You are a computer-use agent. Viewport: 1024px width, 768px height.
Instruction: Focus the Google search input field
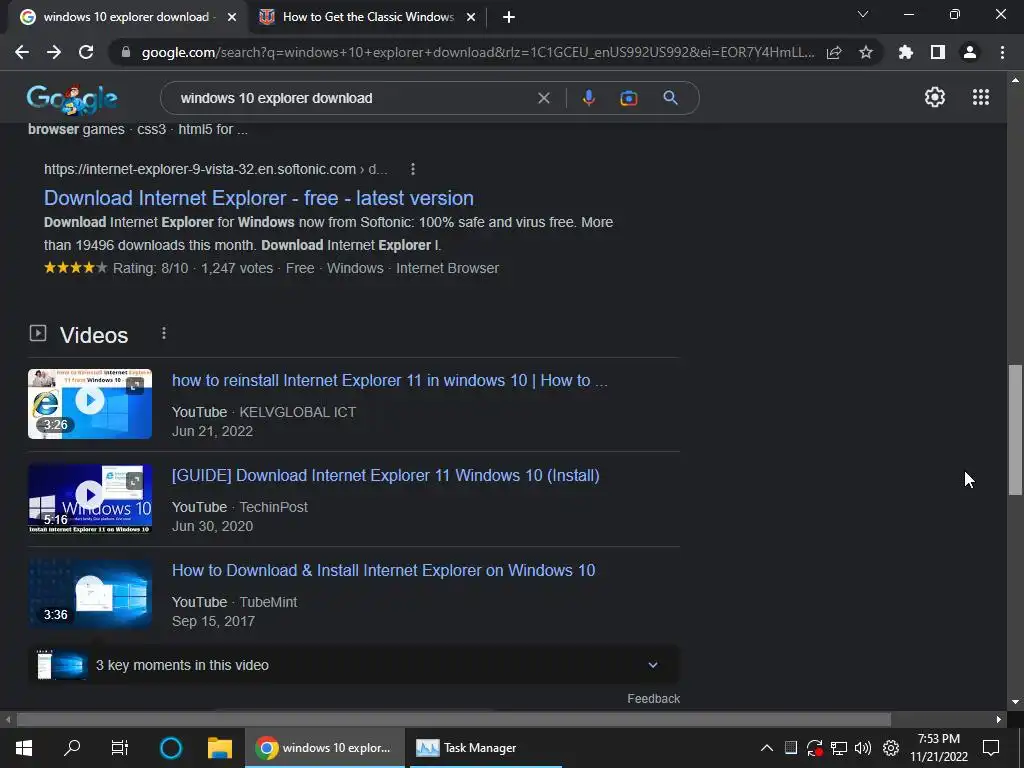353,98
